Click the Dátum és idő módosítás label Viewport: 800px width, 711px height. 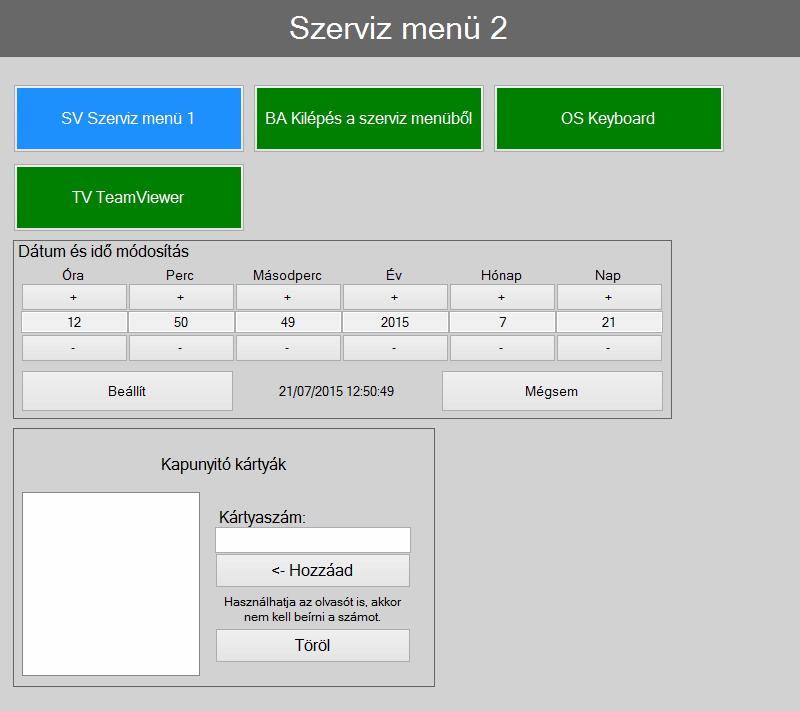(x=104, y=251)
